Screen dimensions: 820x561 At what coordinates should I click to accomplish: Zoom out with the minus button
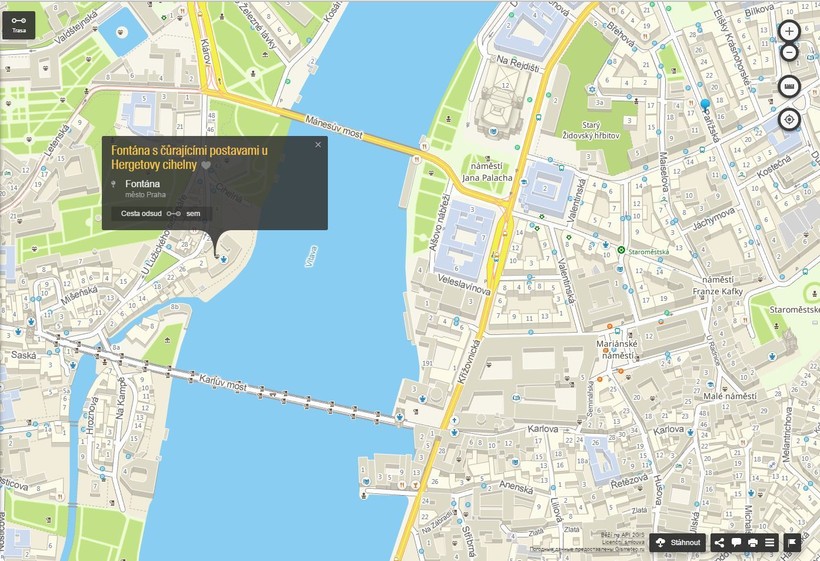(789, 53)
